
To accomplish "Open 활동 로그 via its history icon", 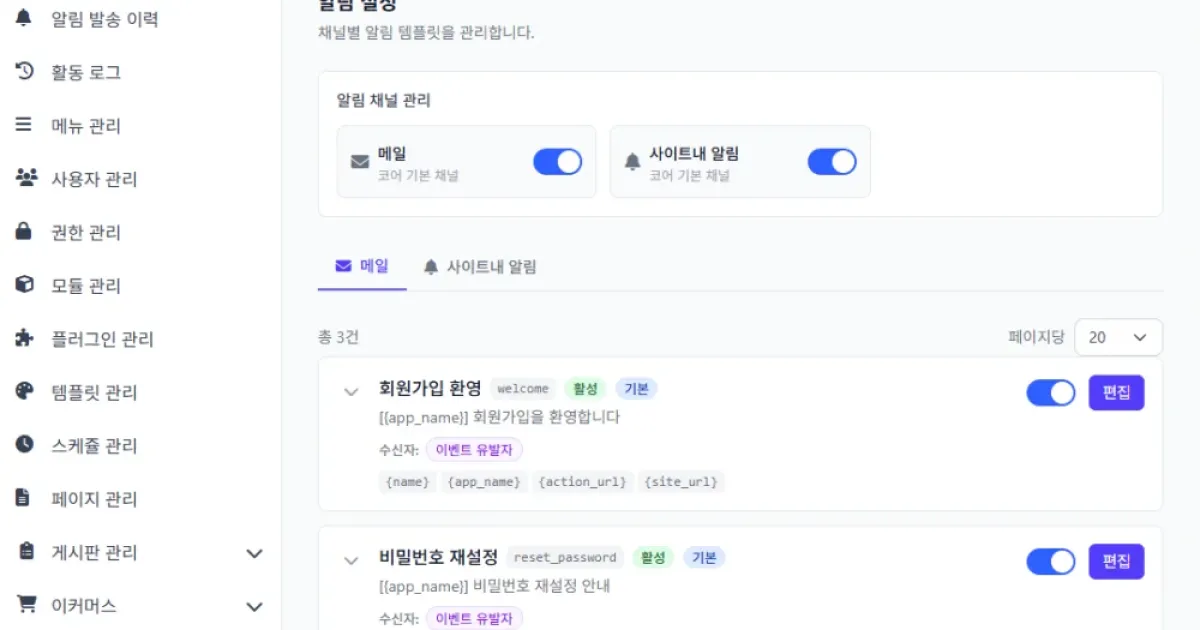I will point(24,72).
